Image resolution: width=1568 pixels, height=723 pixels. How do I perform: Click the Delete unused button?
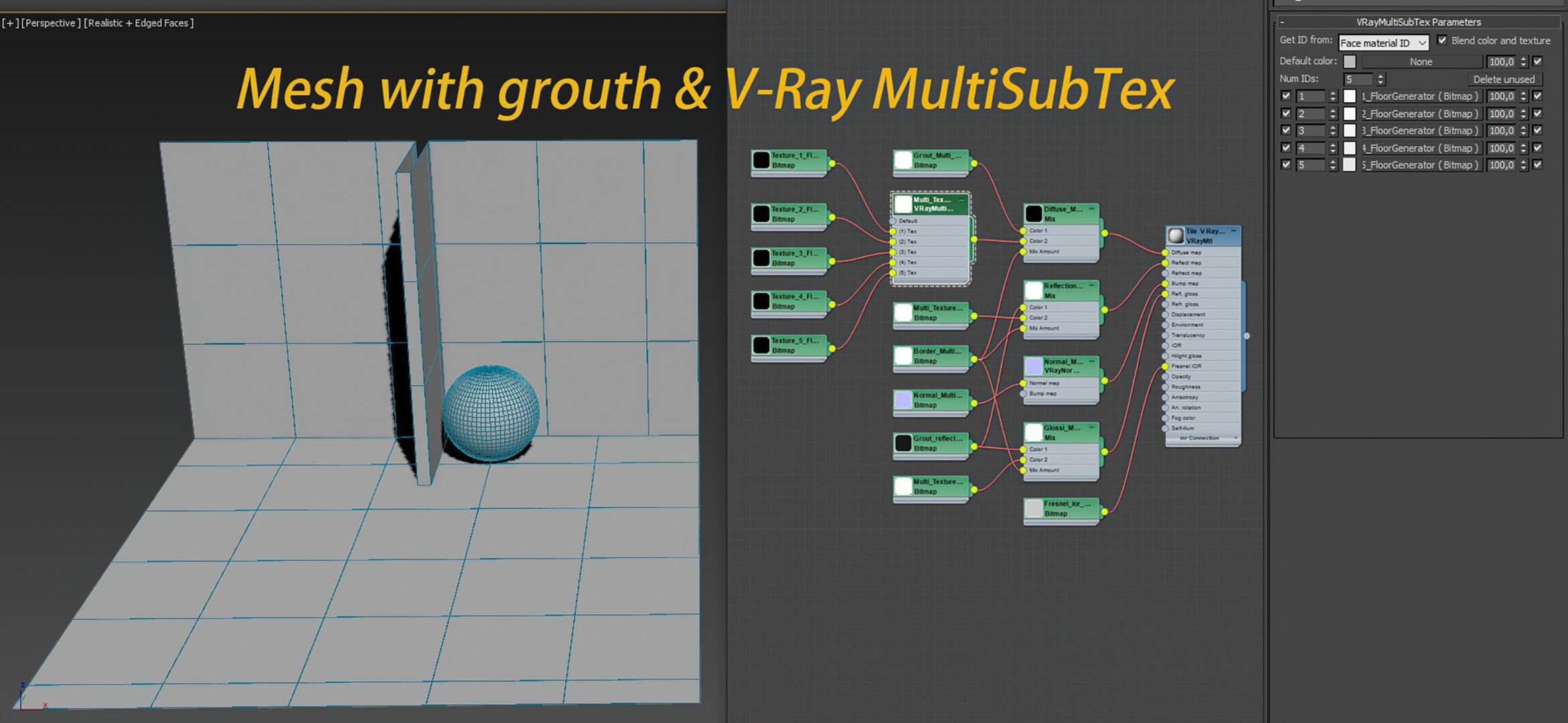(x=1504, y=79)
